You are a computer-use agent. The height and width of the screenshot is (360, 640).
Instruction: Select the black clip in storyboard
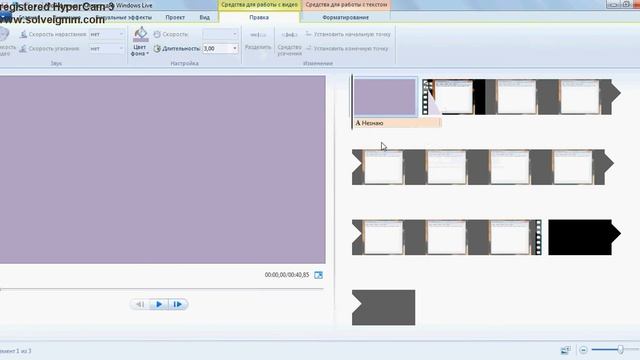coord(584,237)
